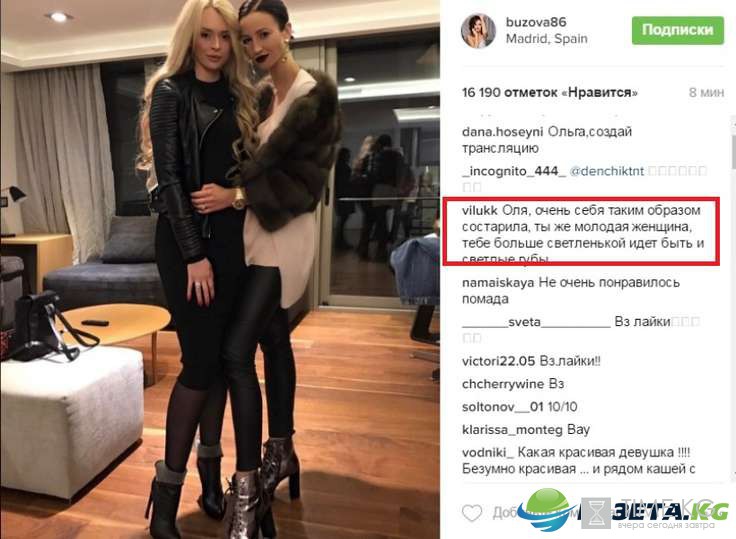Open dana.hoseyni commenter profile
The image size is (736, 539).
(x=502, y=132)
